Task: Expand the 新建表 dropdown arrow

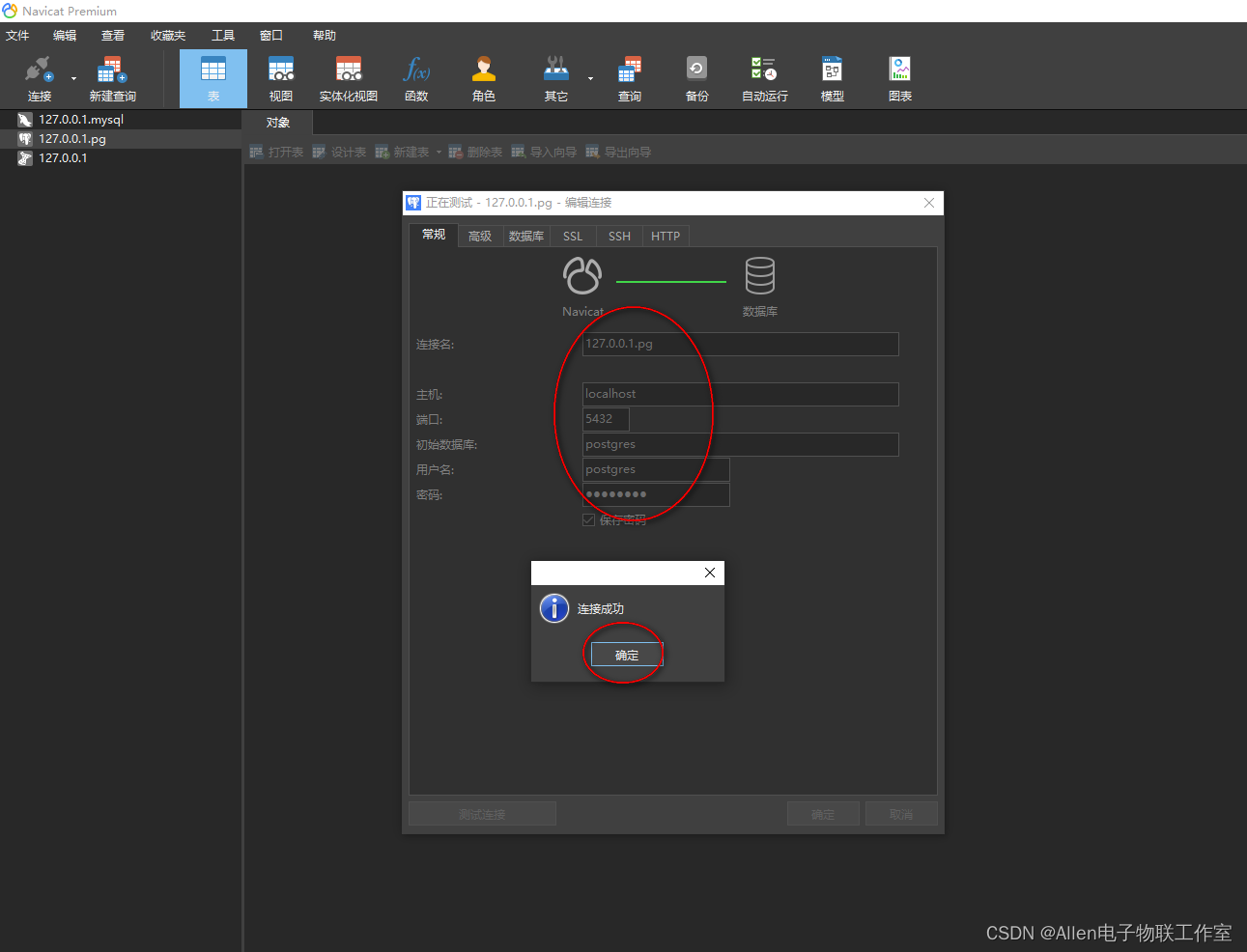Action: tap(439, 153)
